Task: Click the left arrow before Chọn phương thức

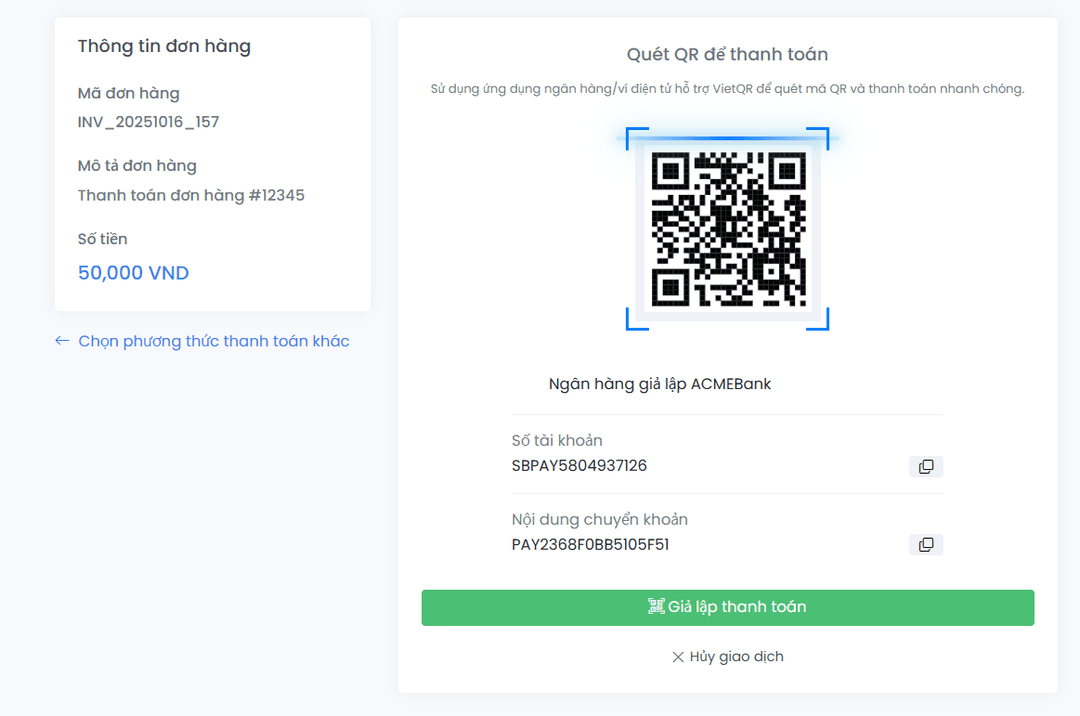Action: (62, 341)
